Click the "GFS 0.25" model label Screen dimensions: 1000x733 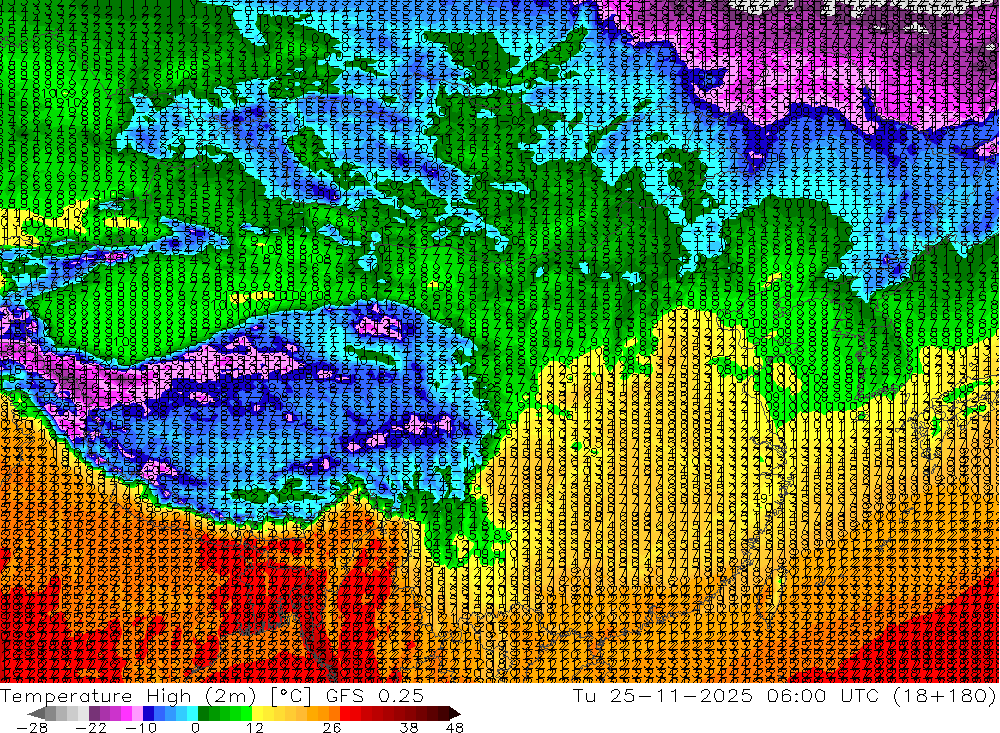click(374, 696)
